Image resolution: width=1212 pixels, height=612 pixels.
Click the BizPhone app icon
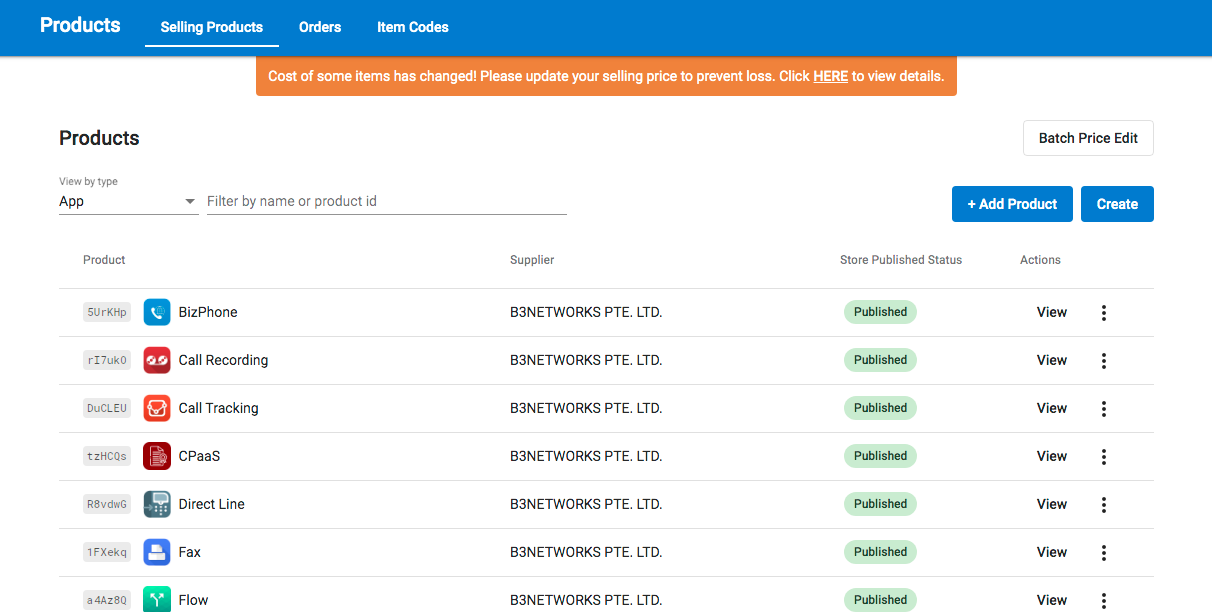point(157,312)
